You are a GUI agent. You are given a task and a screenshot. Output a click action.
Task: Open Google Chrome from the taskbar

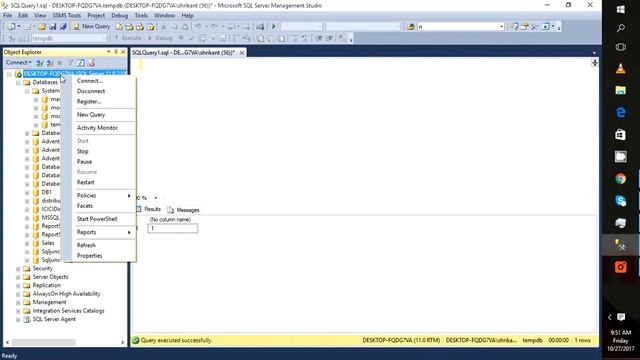[620, 179]
